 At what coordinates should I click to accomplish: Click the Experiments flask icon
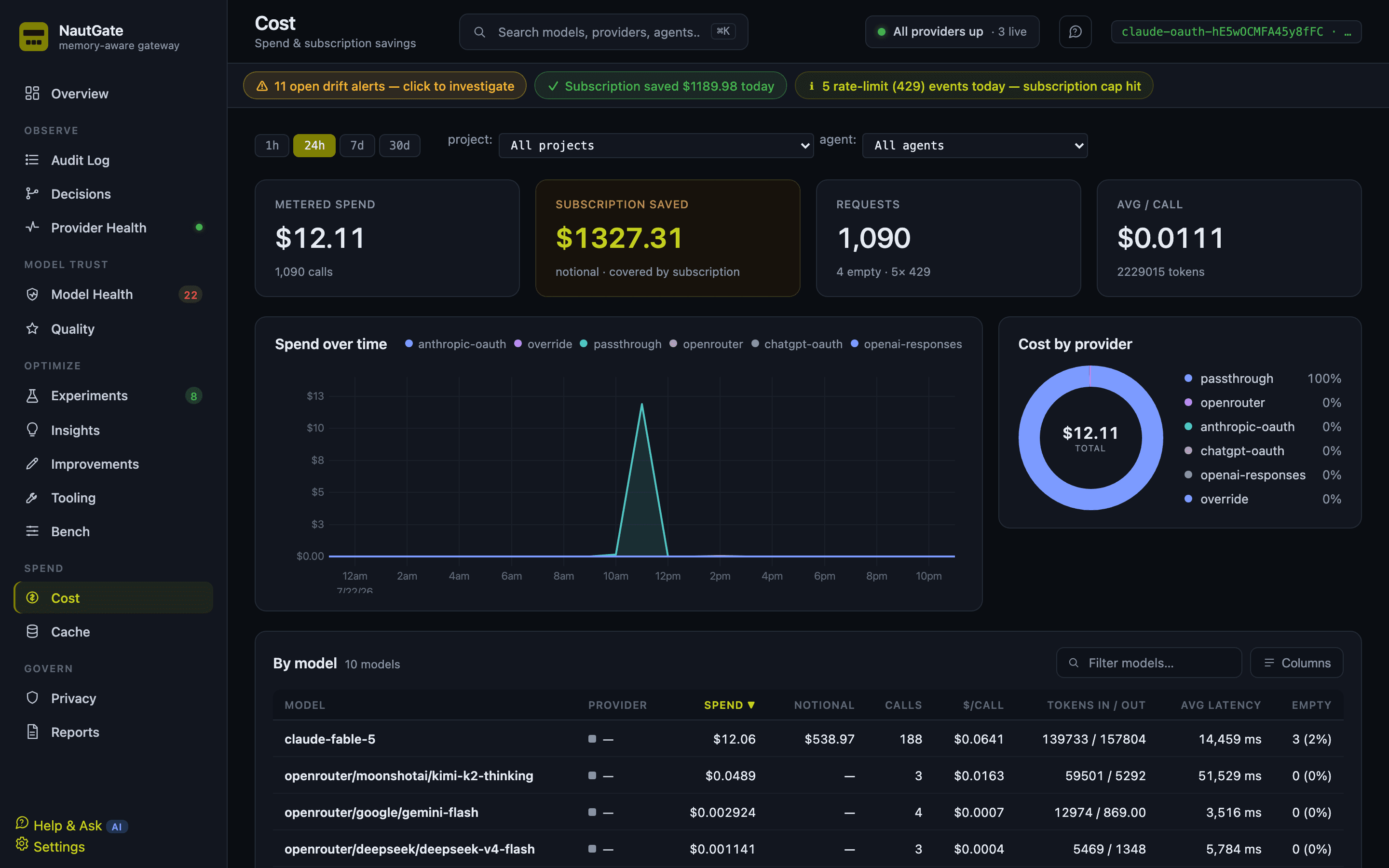coord(32,395)
